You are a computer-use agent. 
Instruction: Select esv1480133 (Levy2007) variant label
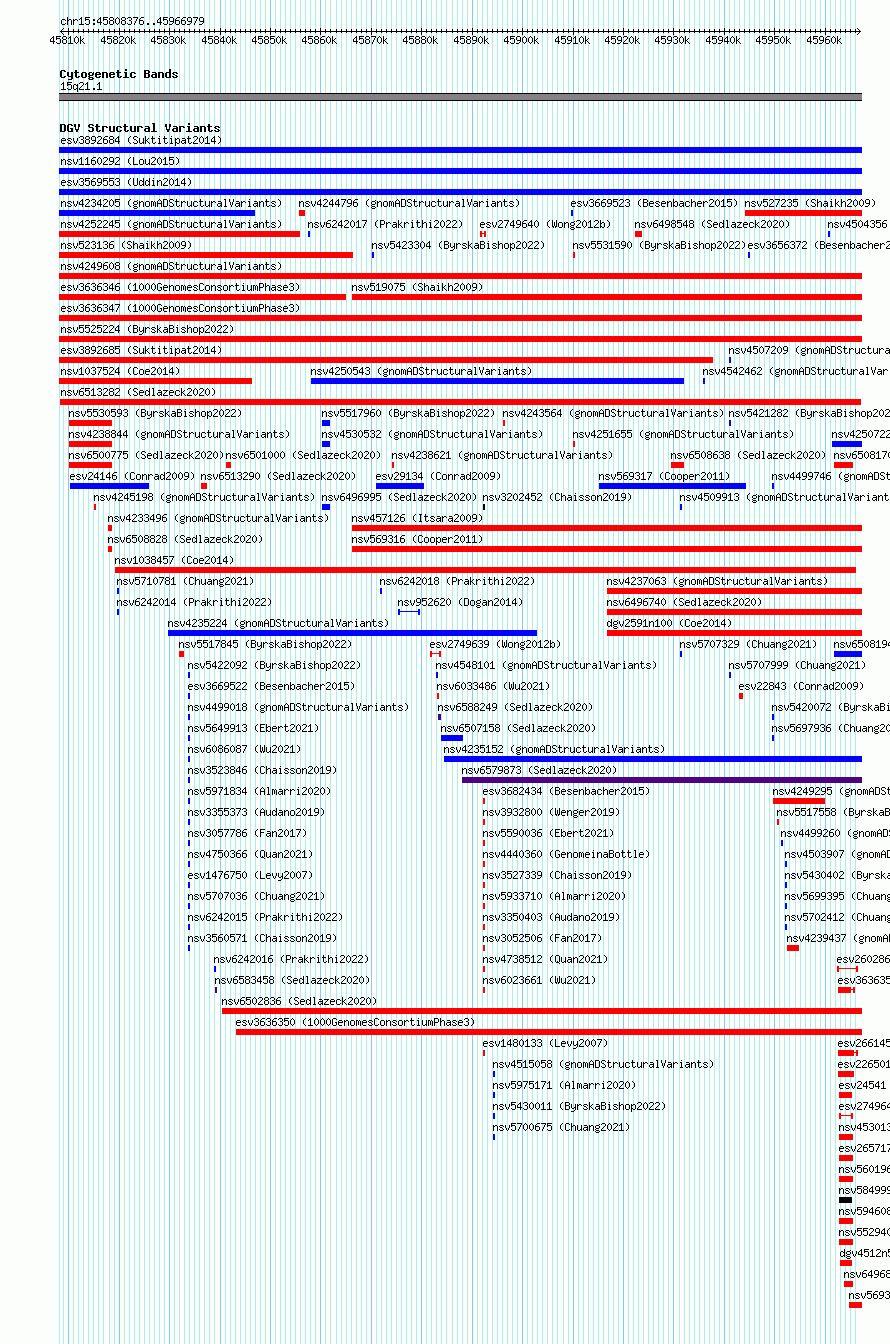click(546, 1043)
